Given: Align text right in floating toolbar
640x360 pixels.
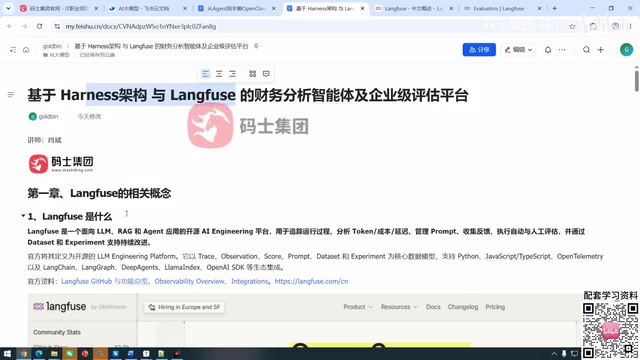Looking at the screenshot, I should 233,73.
